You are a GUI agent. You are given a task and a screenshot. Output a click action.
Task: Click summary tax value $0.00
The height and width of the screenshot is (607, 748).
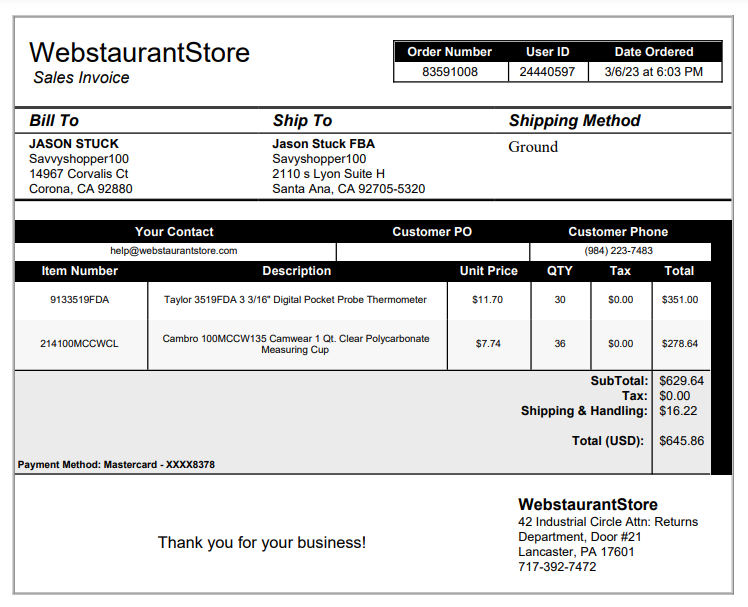(675, 396)
